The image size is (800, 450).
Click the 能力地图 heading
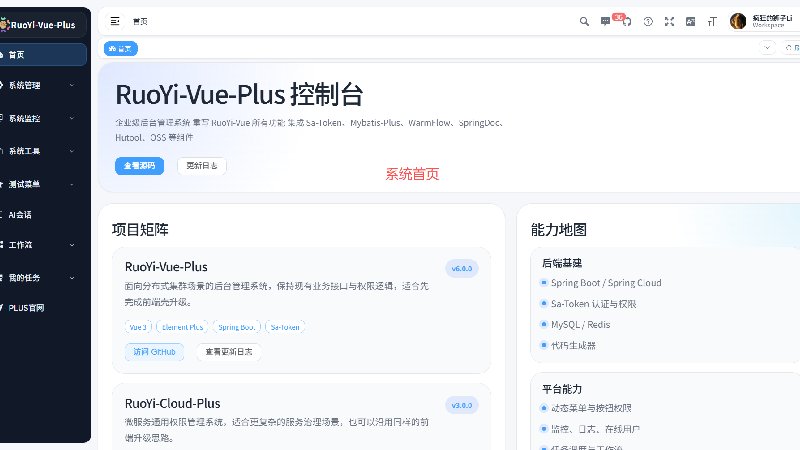(x=559, y=230)
